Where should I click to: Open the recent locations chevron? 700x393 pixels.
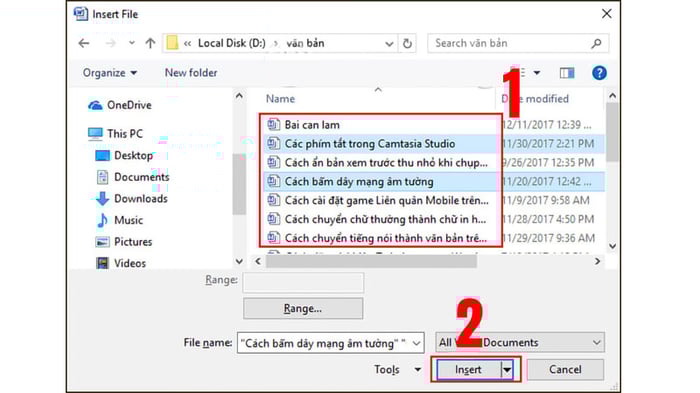(131, 43)
